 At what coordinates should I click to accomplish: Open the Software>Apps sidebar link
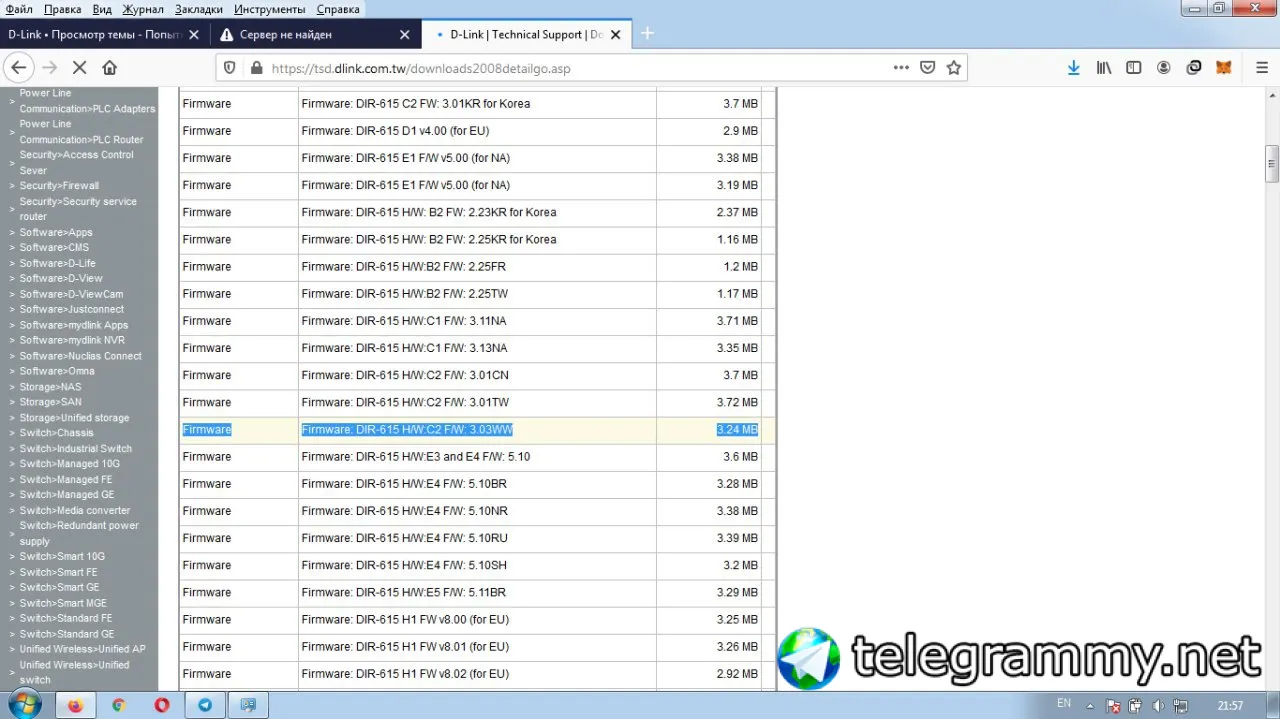click(56, 232)
